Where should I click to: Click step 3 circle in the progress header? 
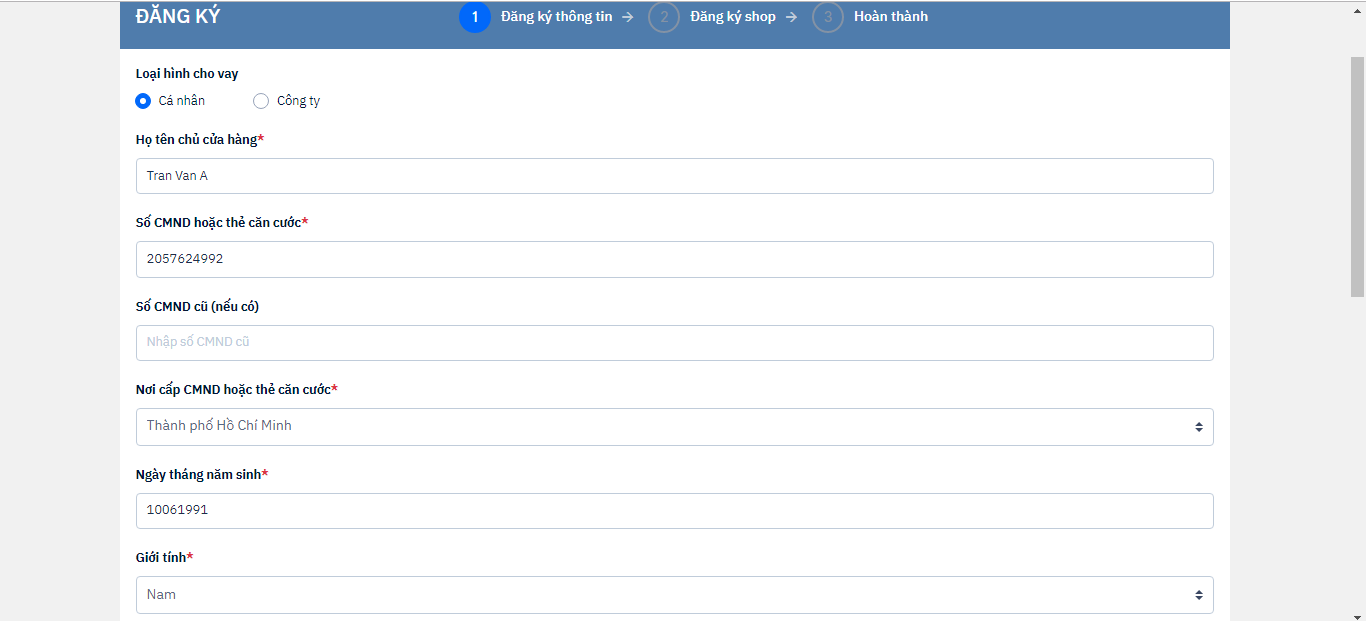click(x=828, y=17)
